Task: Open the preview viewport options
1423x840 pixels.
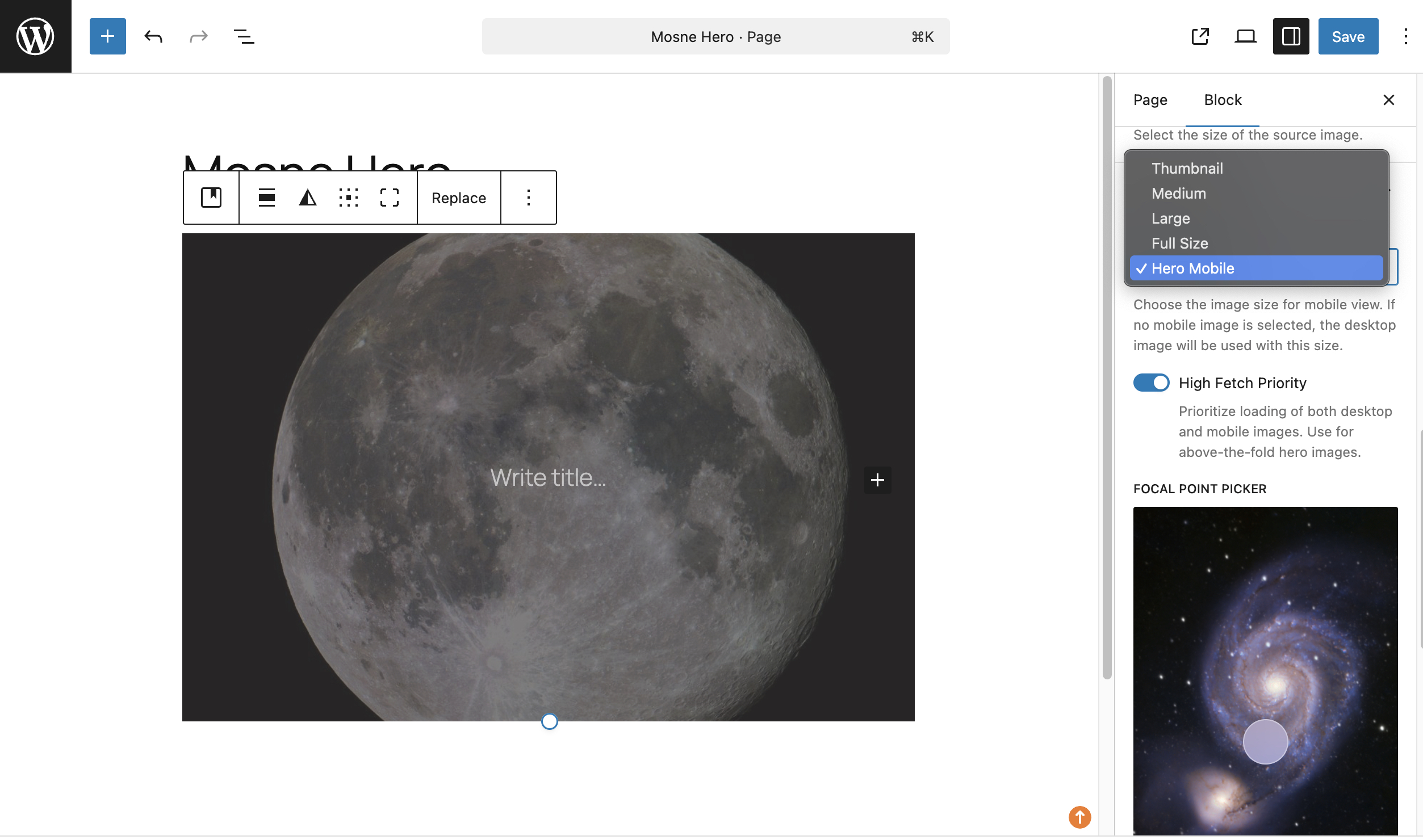Action: coord(1245,36)
